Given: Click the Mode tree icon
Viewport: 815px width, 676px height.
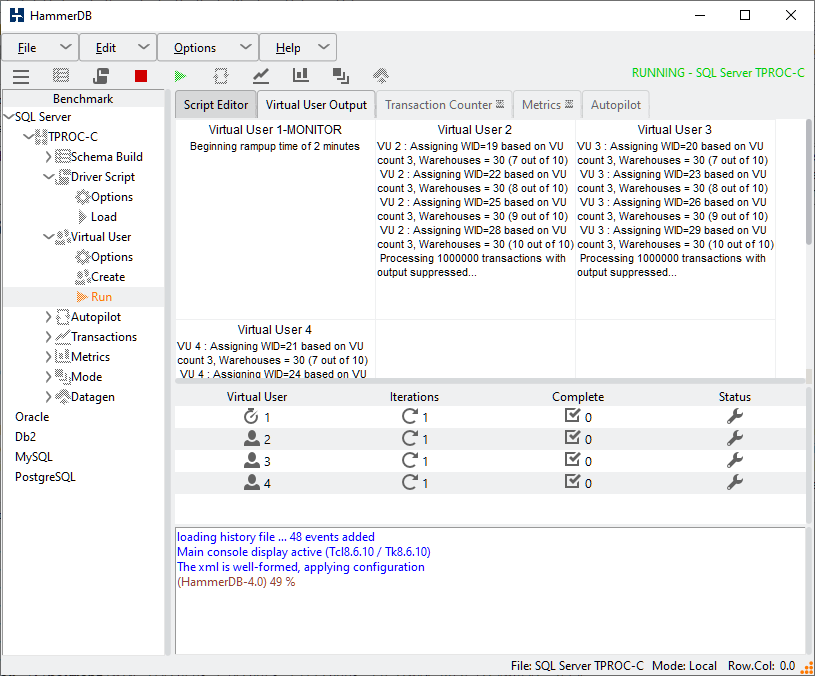Looking at the screenshot, I should point(62,376).
